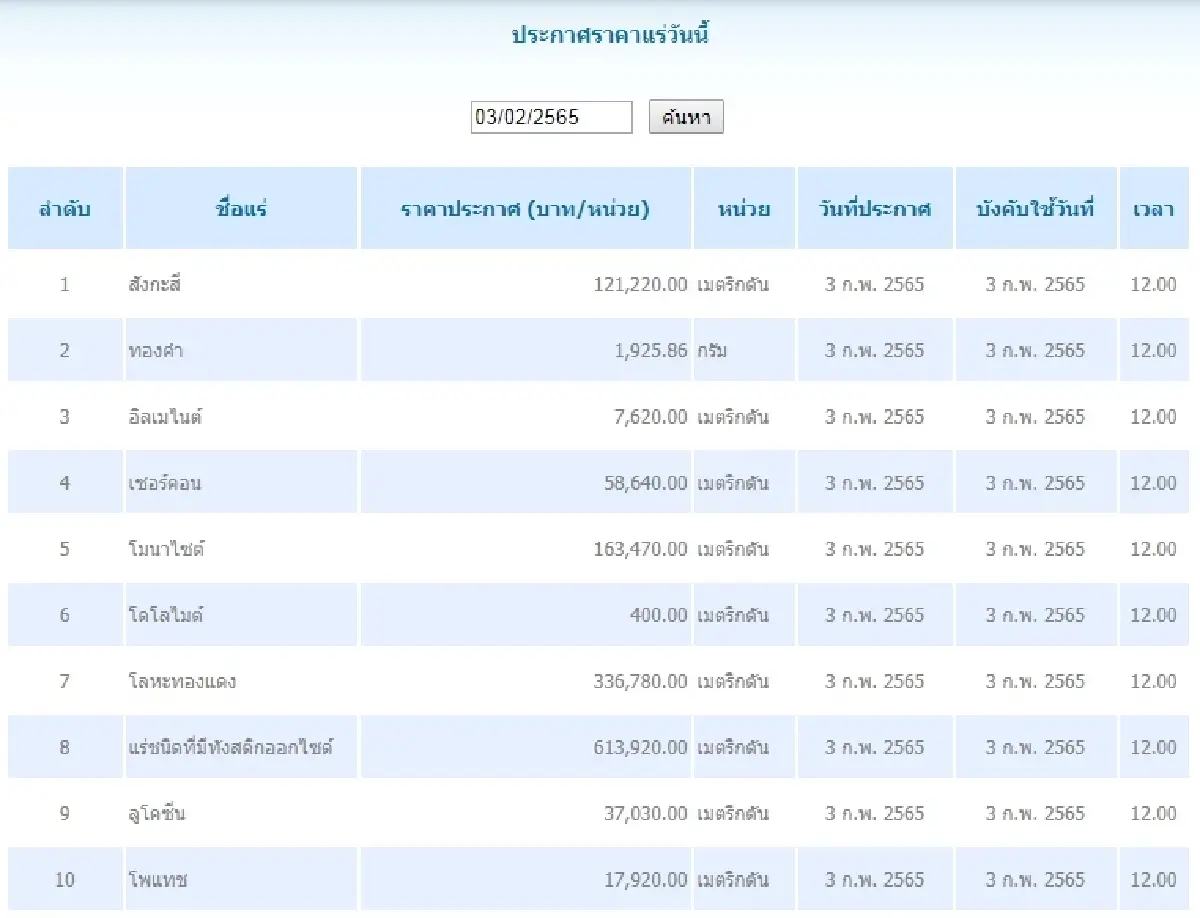Click the price 336,780.00
The width and height of the screenshot is (1200, 918).
[640, 681]
